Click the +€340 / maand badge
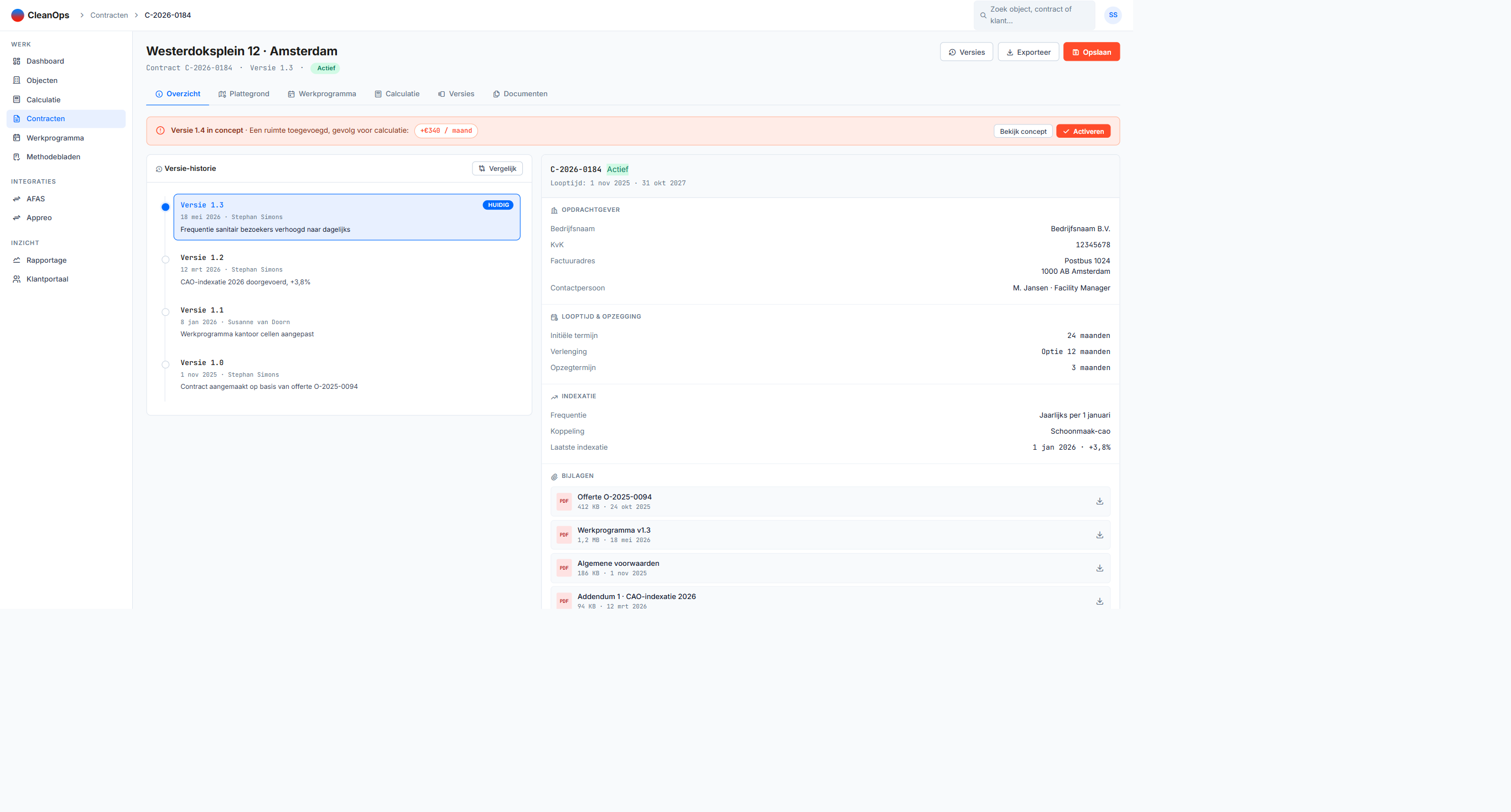Viewport: 1511px width, 812px height. (x=446, y=131)
